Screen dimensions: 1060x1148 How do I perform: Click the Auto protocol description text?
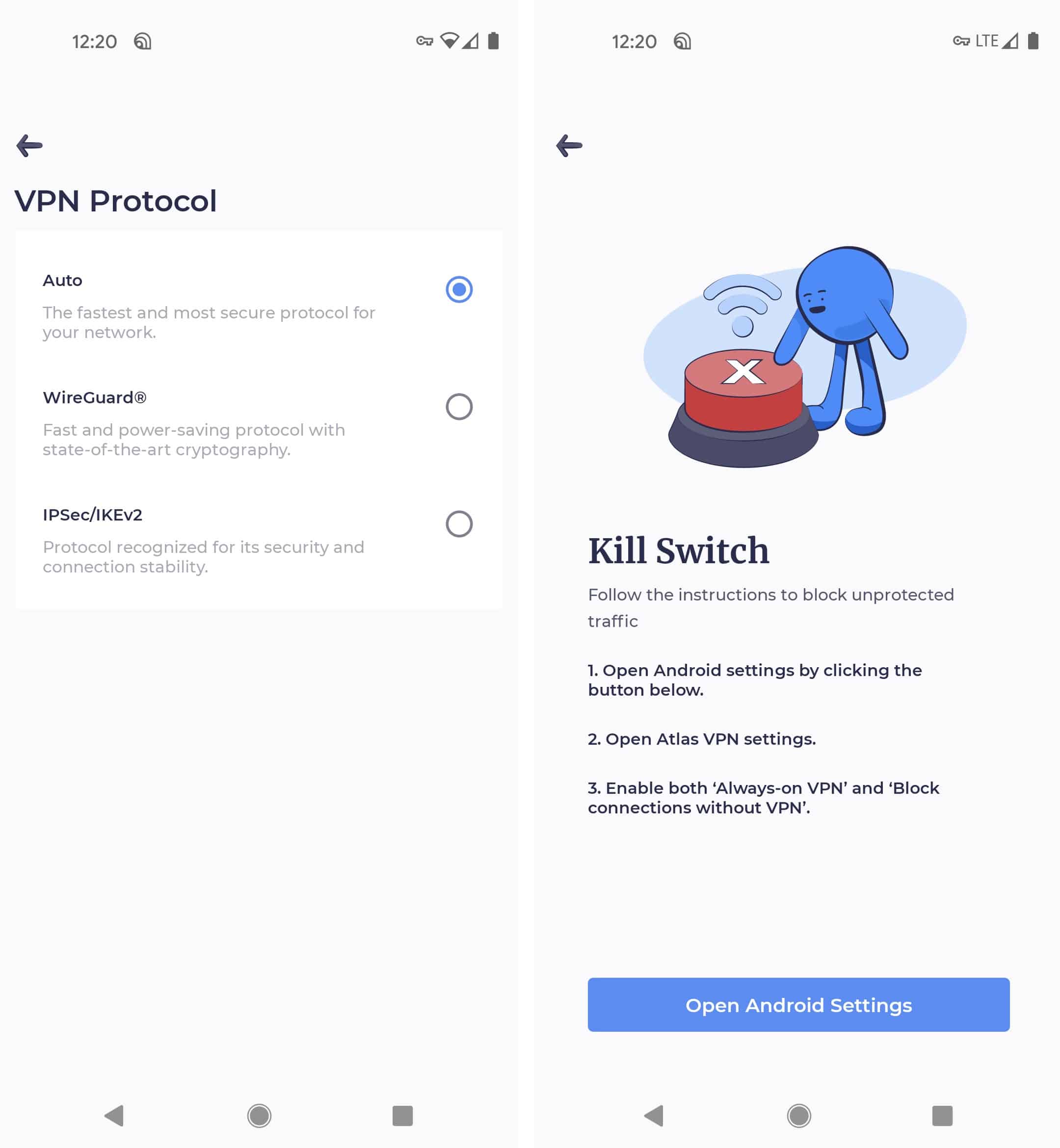coord(209,322)
